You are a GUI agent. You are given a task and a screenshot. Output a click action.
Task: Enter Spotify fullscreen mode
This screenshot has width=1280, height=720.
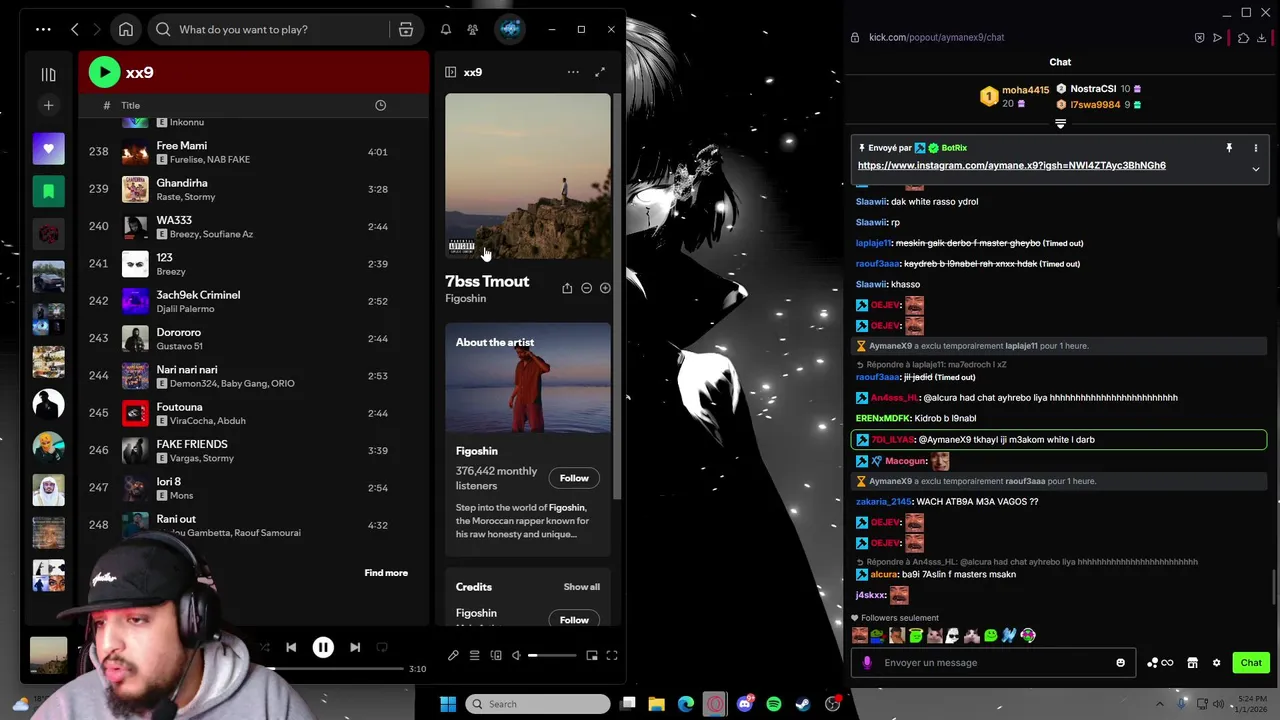coord(612,656)
